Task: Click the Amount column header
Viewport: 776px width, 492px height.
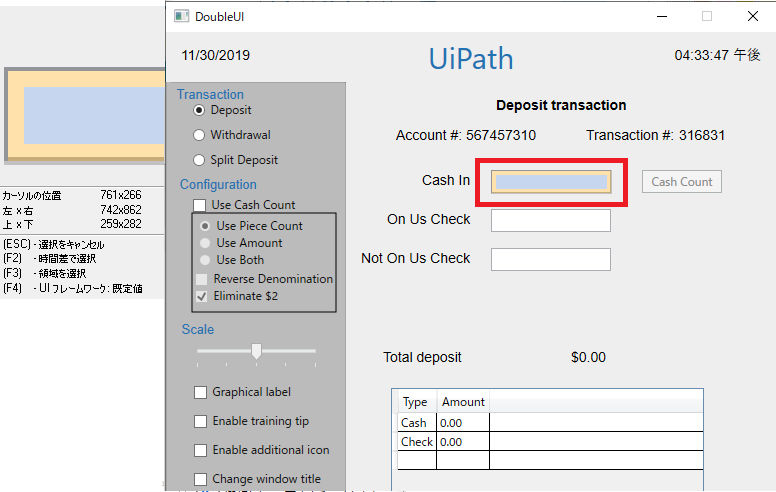Action: pyautogui.click(x=463, y=402)
